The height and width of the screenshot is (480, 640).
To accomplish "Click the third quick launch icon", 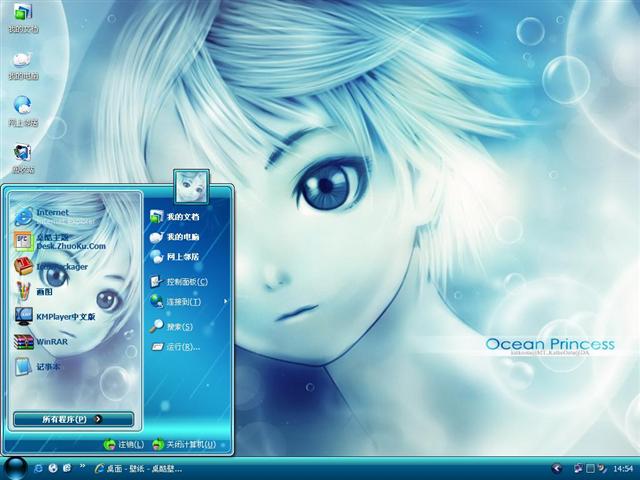I will [67, 468].
